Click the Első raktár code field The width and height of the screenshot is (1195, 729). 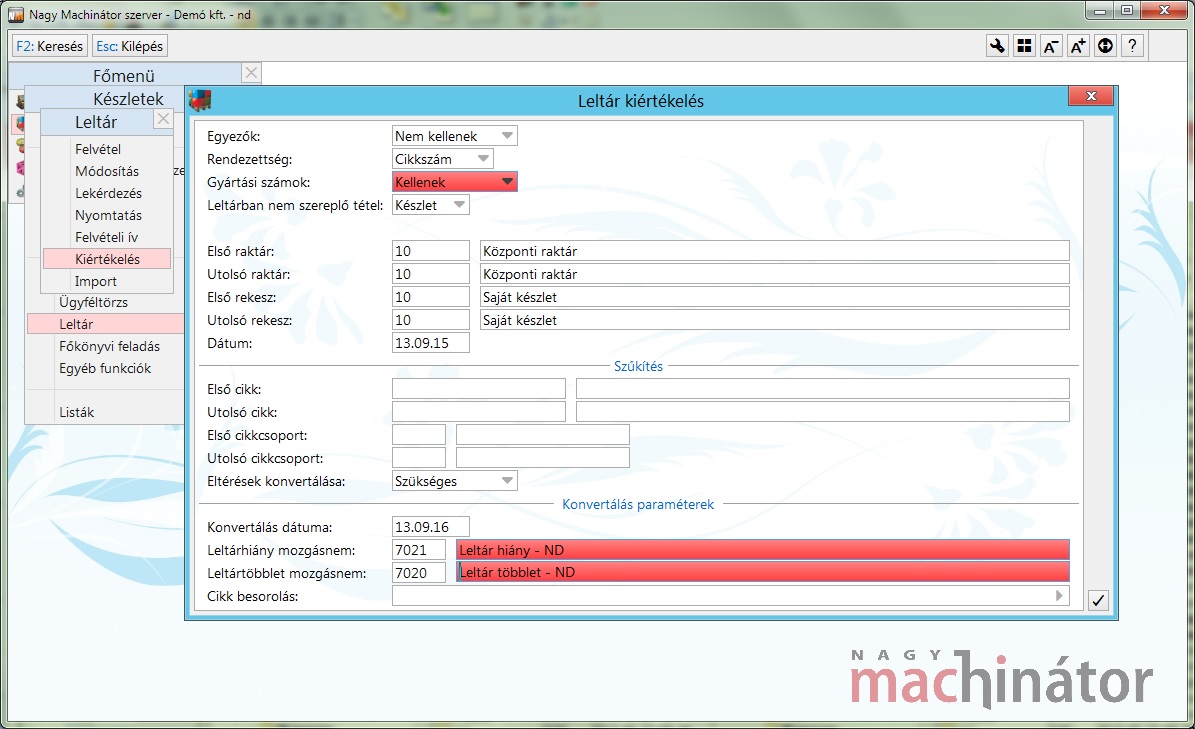[x=431, y=251]
